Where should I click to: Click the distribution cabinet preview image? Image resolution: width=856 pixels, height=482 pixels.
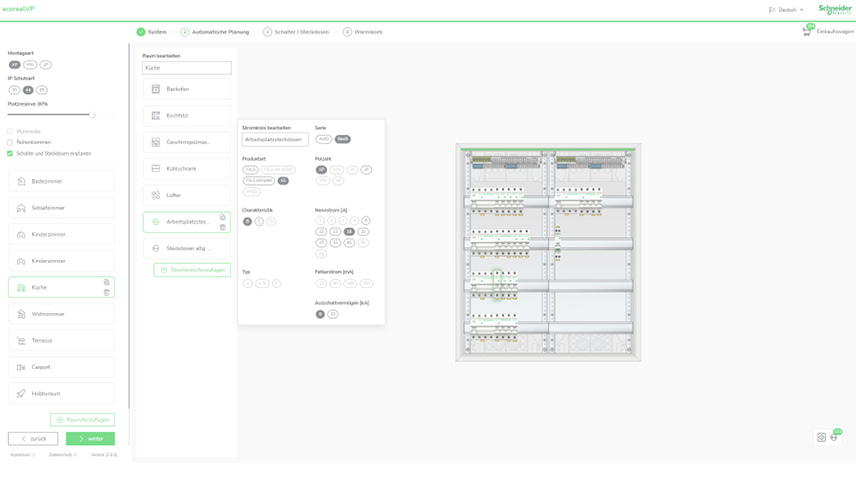pyautogui.click(x=549, y=252)
